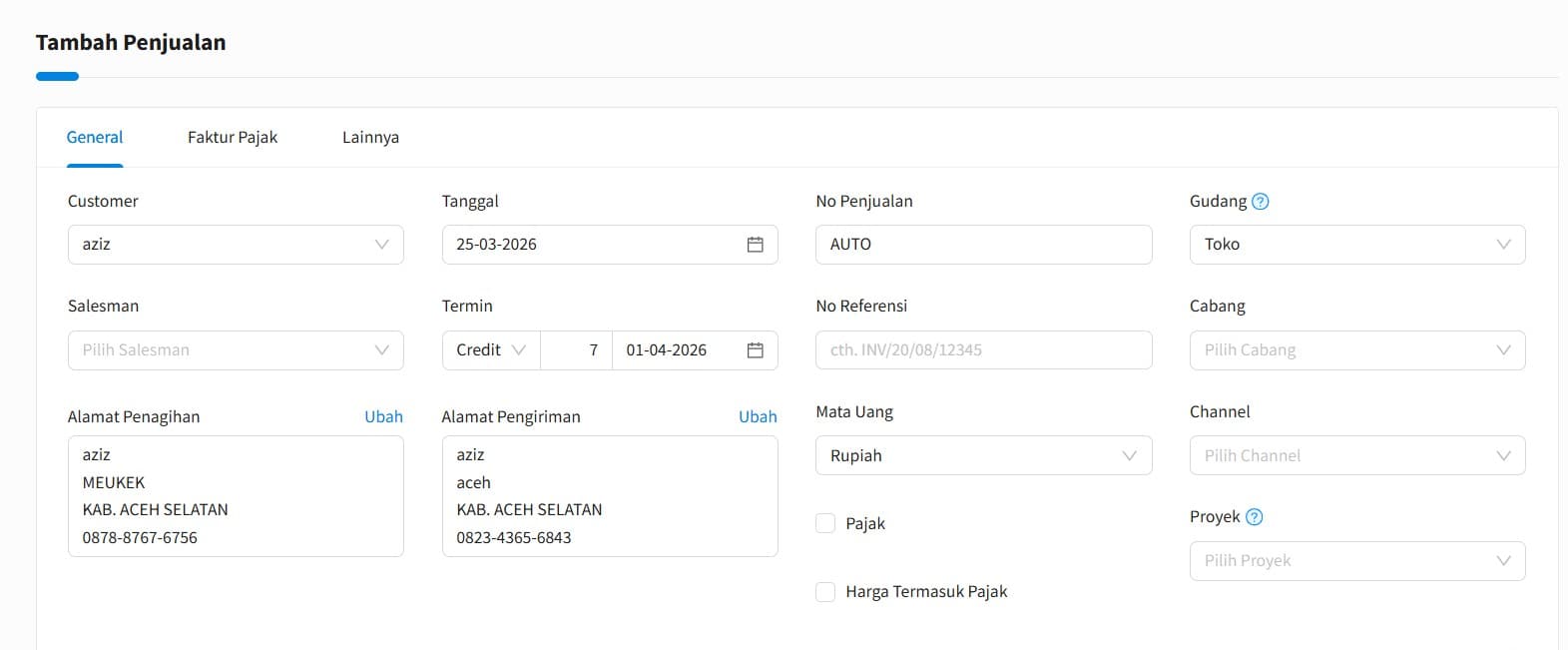Click the No Referensi input field

[983, 350]
